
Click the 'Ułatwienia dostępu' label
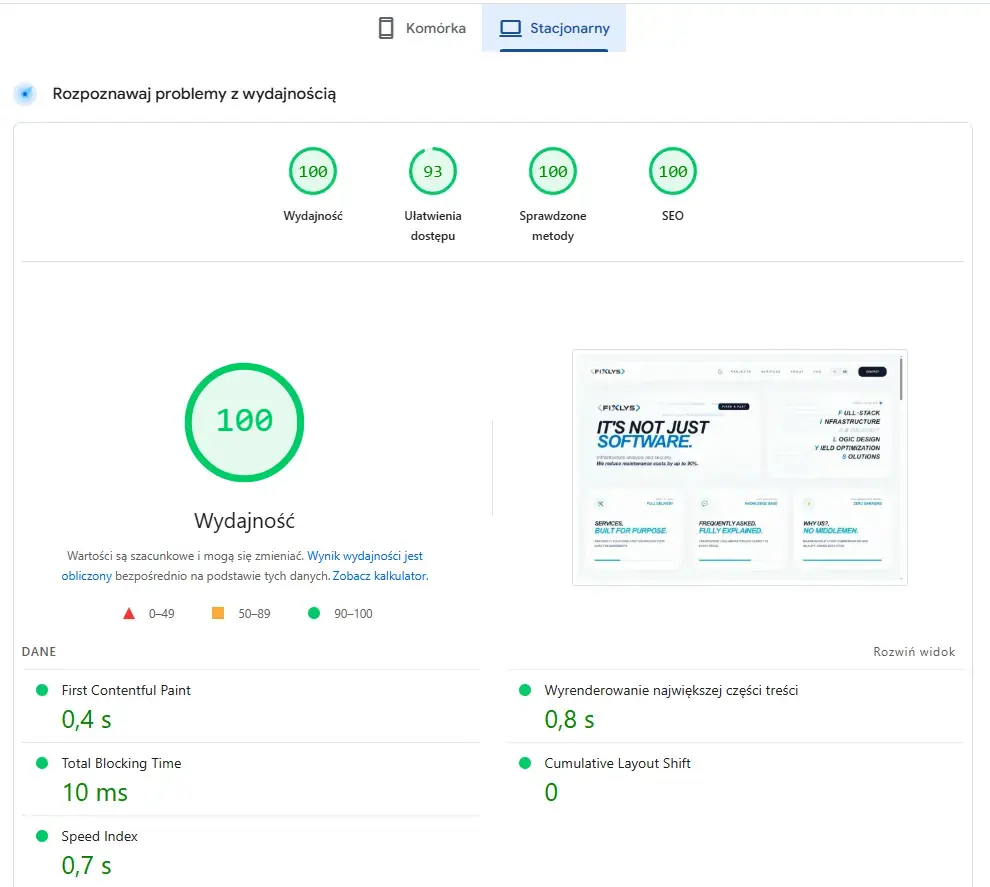(432, 225)
